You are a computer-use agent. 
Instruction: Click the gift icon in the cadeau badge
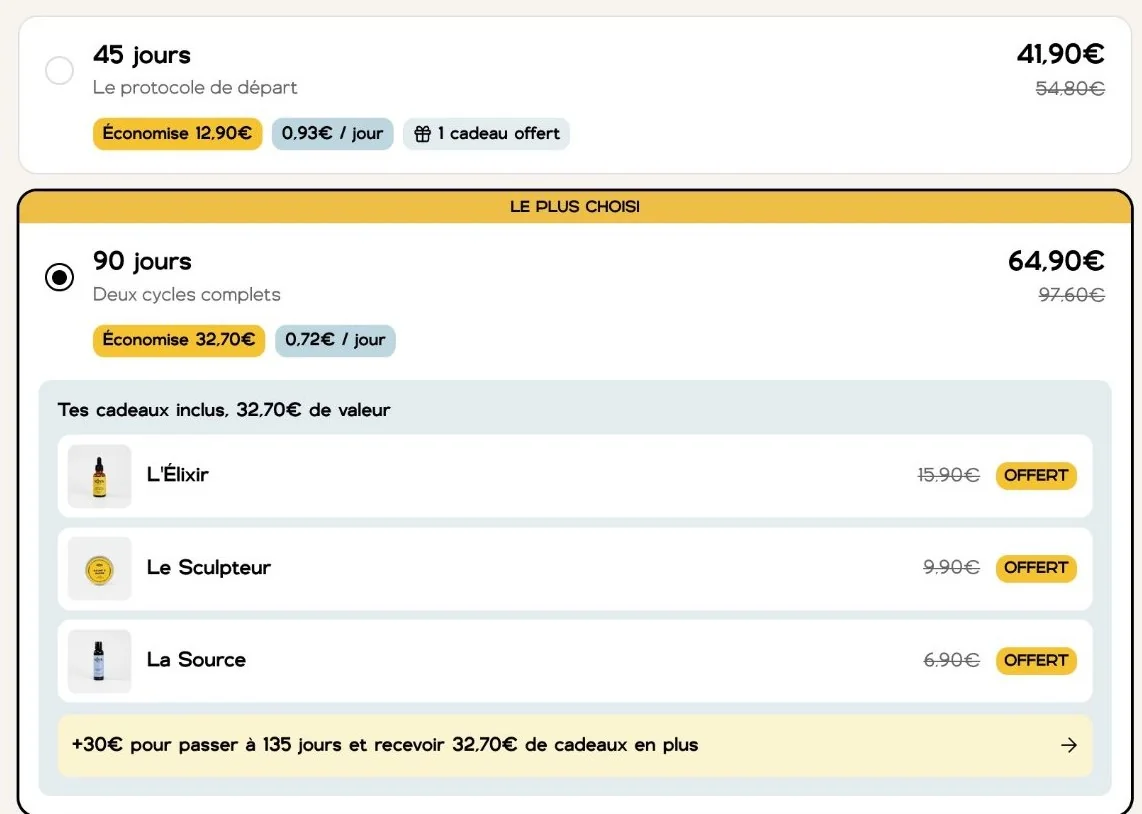click(422, 134)
